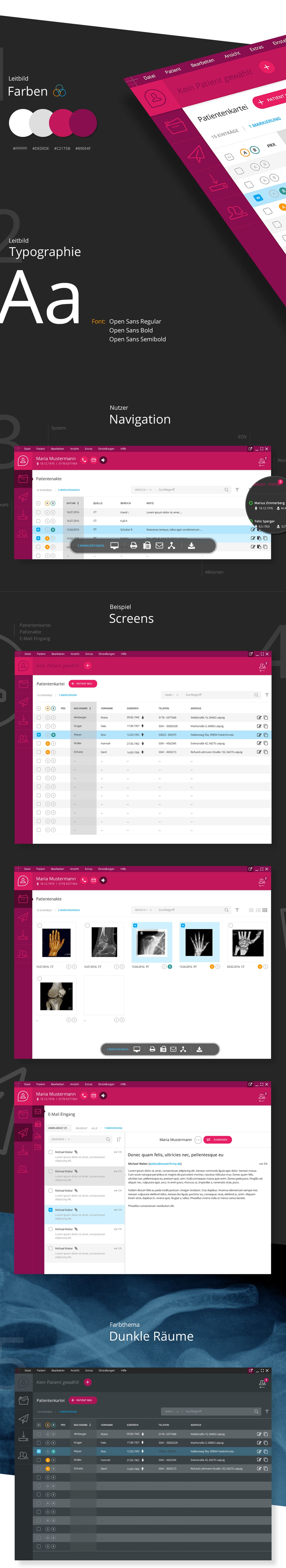
Task: Click the share icon in the Navigation window's action bar
Action: click(x=172, y=545)
